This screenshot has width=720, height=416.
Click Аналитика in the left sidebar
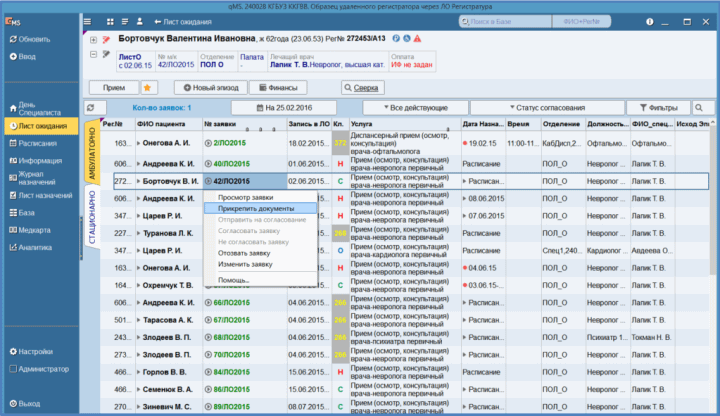[35, 247]
